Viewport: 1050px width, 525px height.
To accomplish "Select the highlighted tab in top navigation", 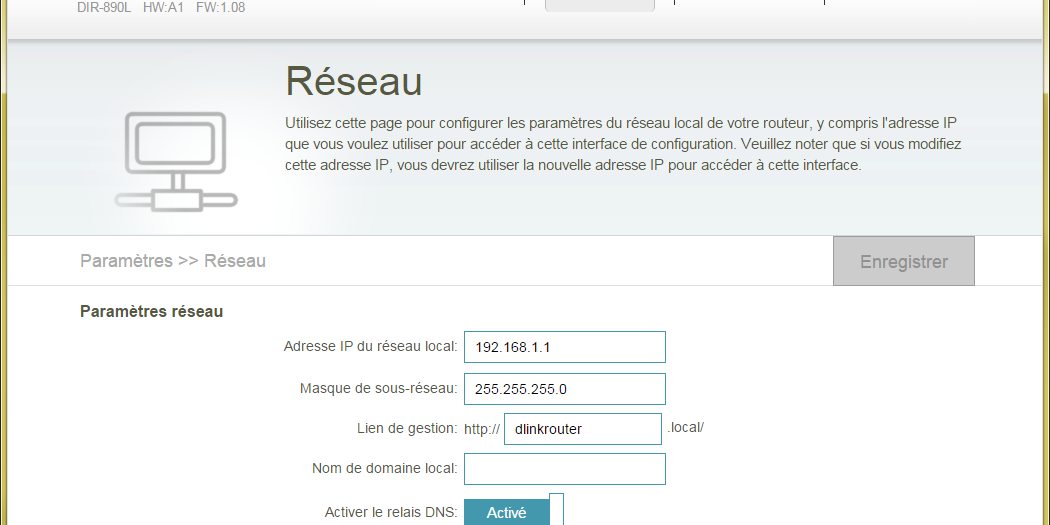I will [x=599, y=5].
